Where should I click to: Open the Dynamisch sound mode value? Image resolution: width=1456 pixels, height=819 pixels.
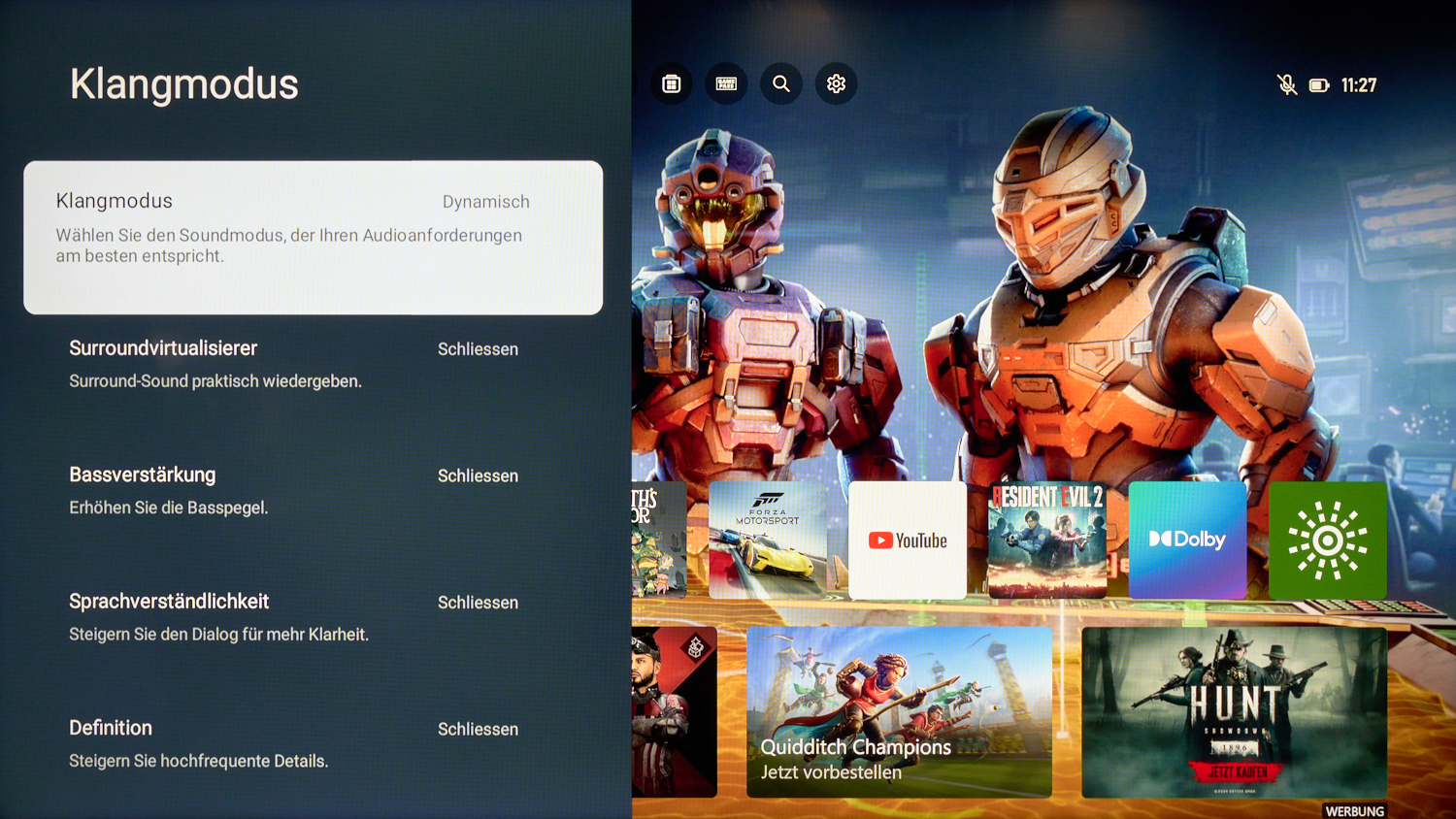click(x=486, y=202)
